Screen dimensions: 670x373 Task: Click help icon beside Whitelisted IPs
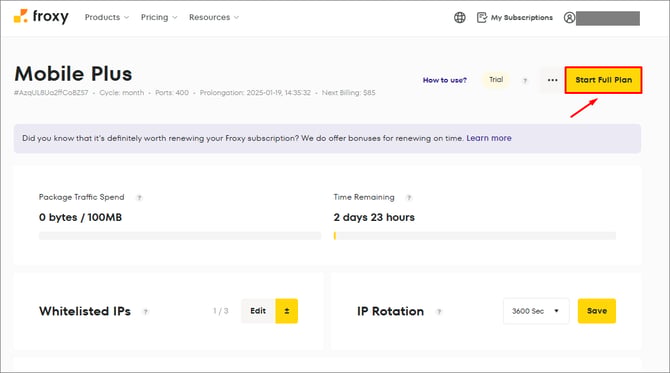point(146,311)
